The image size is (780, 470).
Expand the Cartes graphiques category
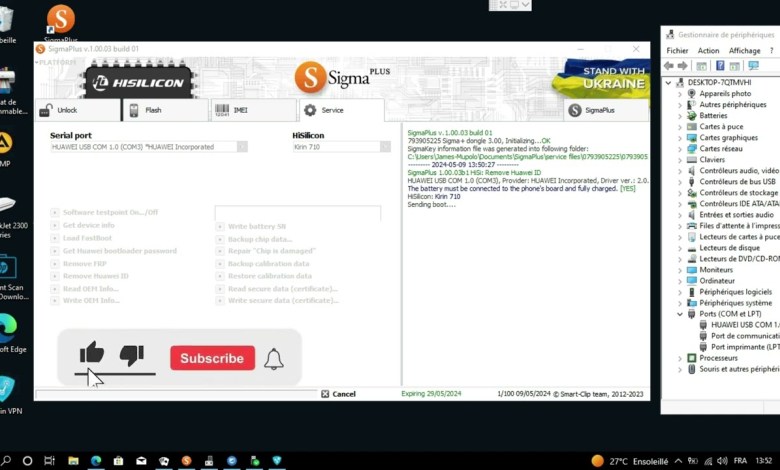point(680,138)
